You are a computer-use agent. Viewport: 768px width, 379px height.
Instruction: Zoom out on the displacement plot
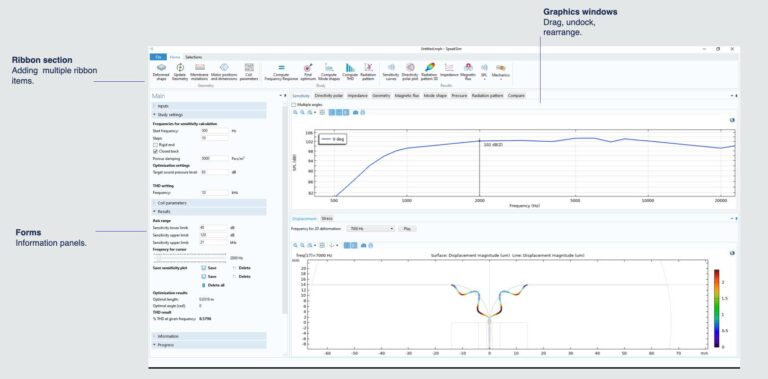click(x=302, y=245)
